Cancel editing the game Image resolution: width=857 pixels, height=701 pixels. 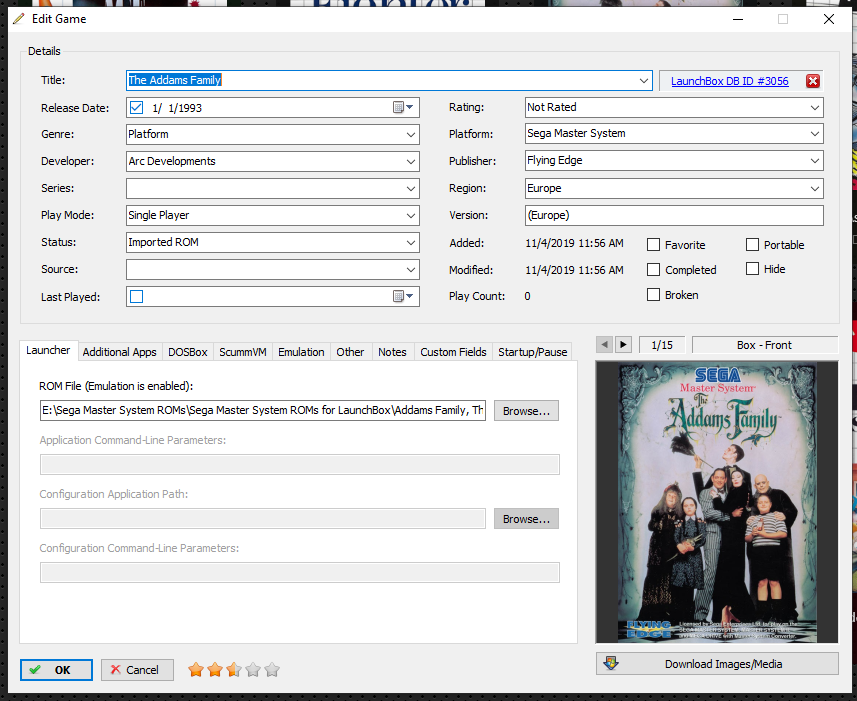point(137,670)
